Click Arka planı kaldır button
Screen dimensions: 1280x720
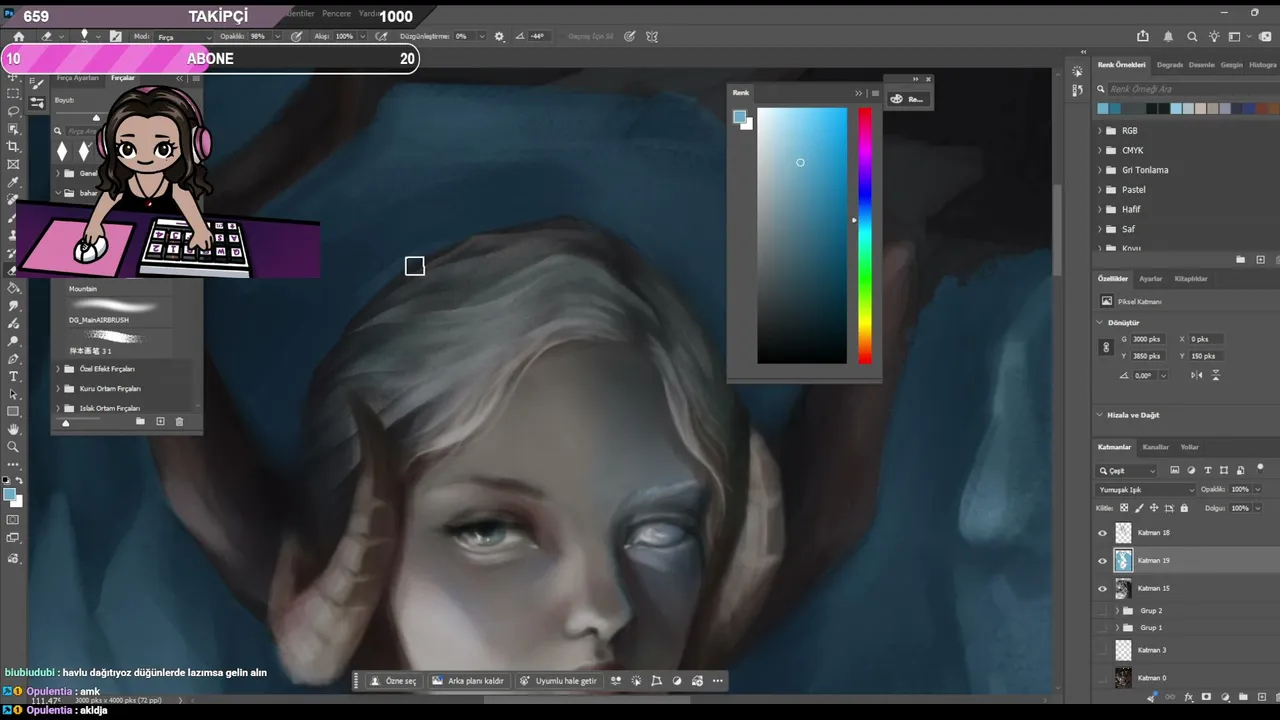click(469, 681)
